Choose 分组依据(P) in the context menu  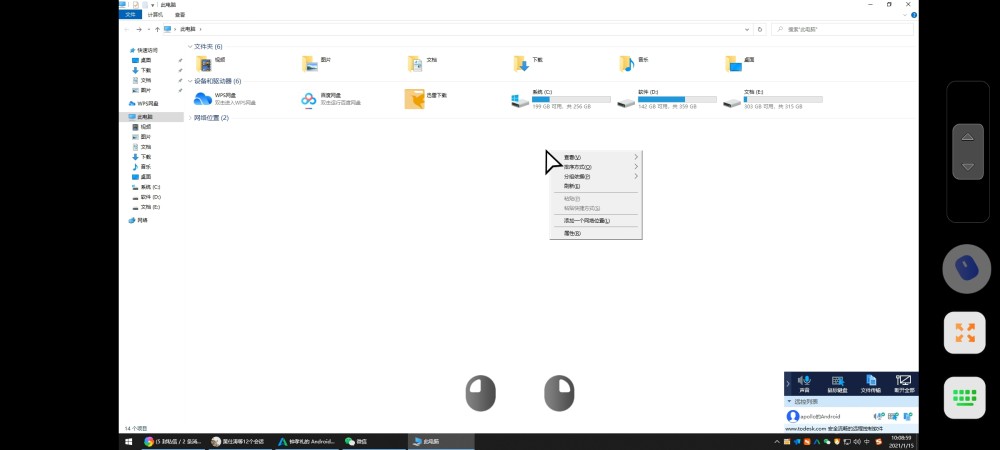596,176
